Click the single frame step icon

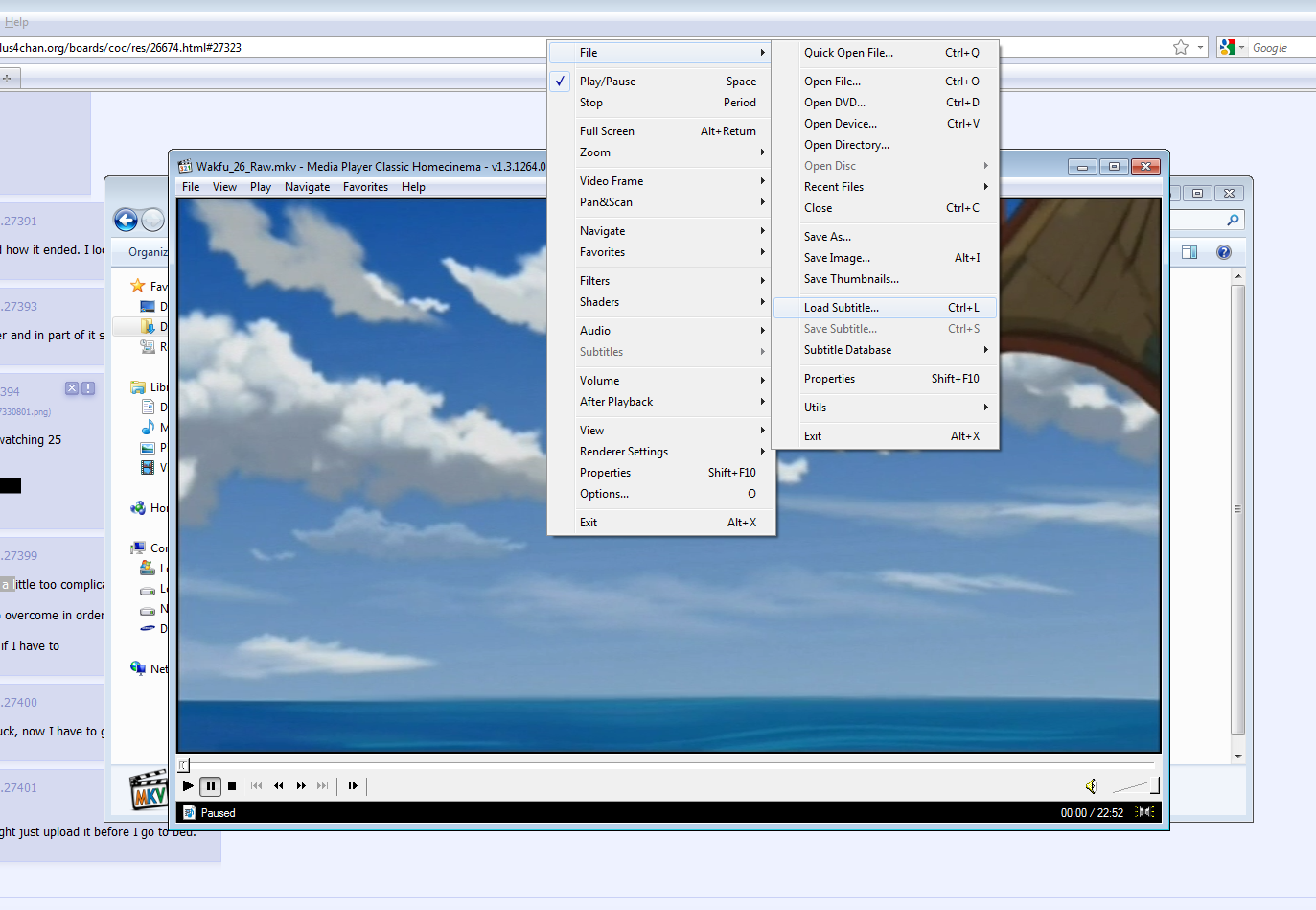pyautogui.click(x=353, y=786)
